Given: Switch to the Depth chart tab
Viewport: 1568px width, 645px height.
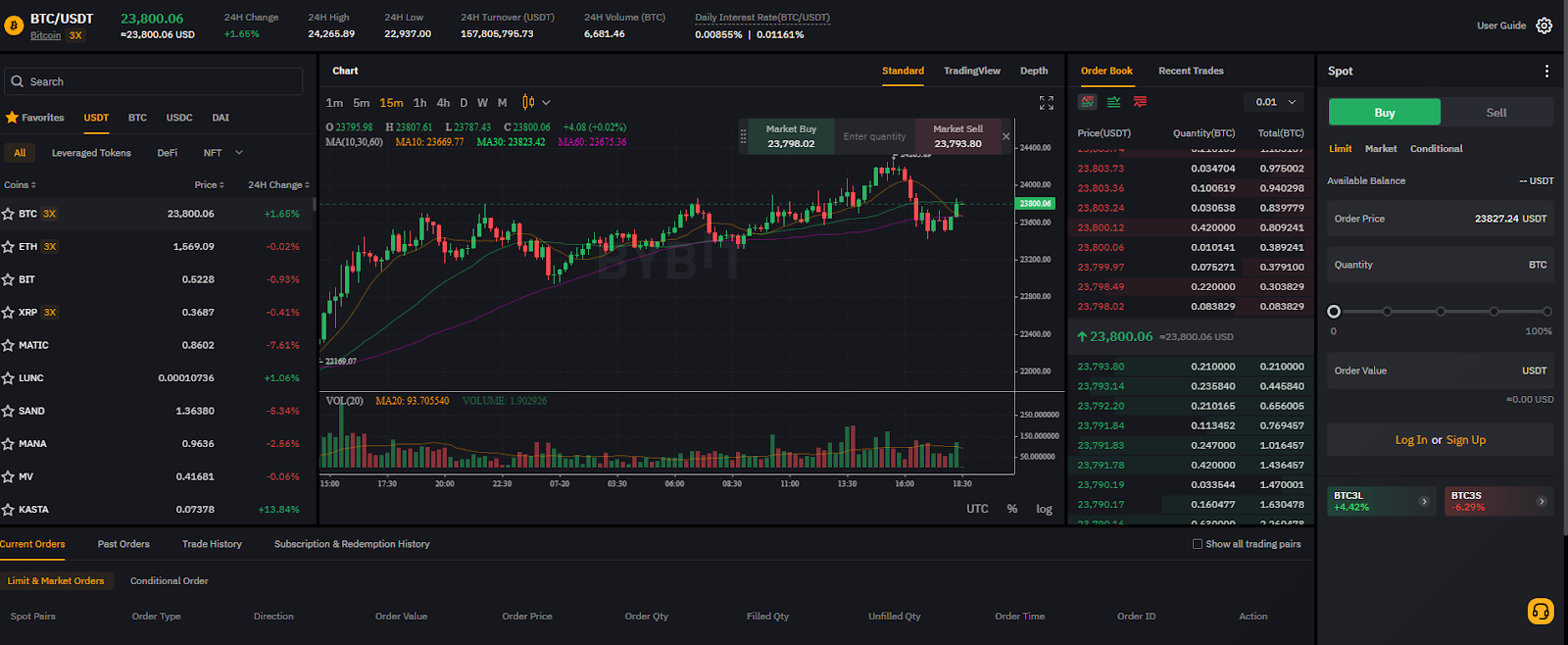Looking at the screenshot, I should (1034, 71).
